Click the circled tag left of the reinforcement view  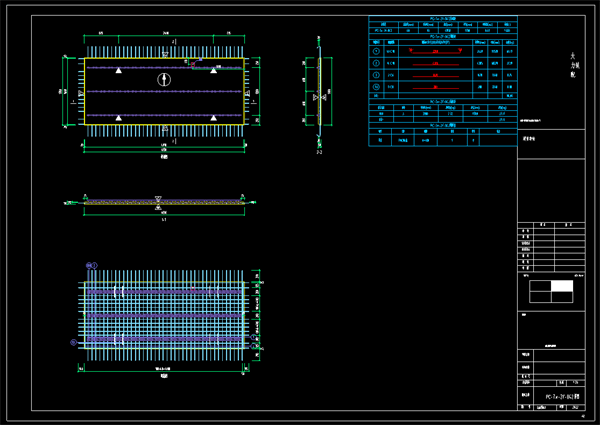point(73,342)
